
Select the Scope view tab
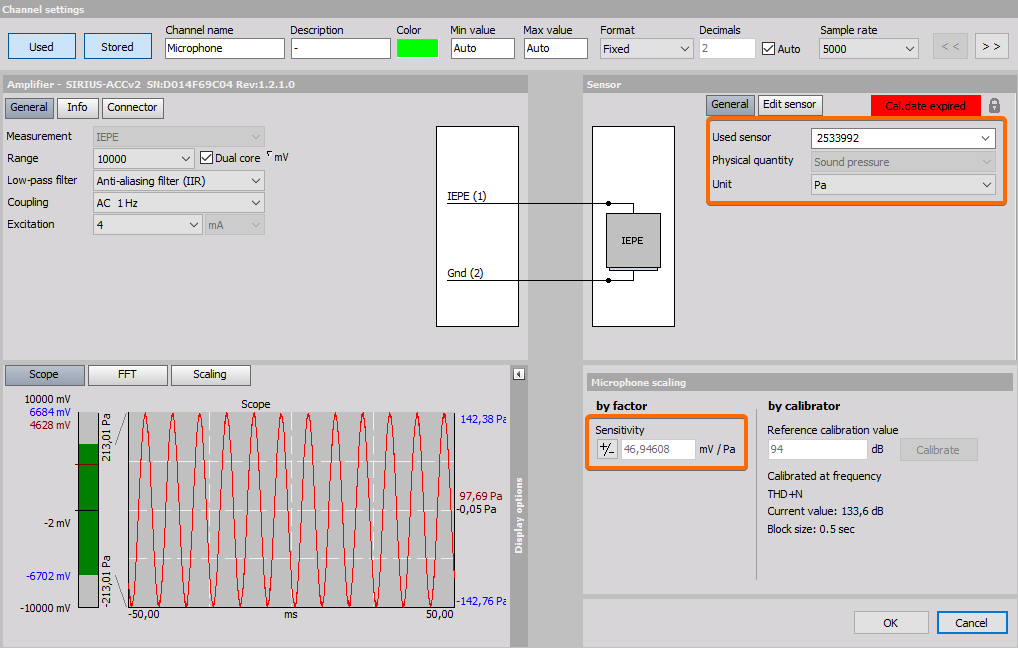coord(44,375)
